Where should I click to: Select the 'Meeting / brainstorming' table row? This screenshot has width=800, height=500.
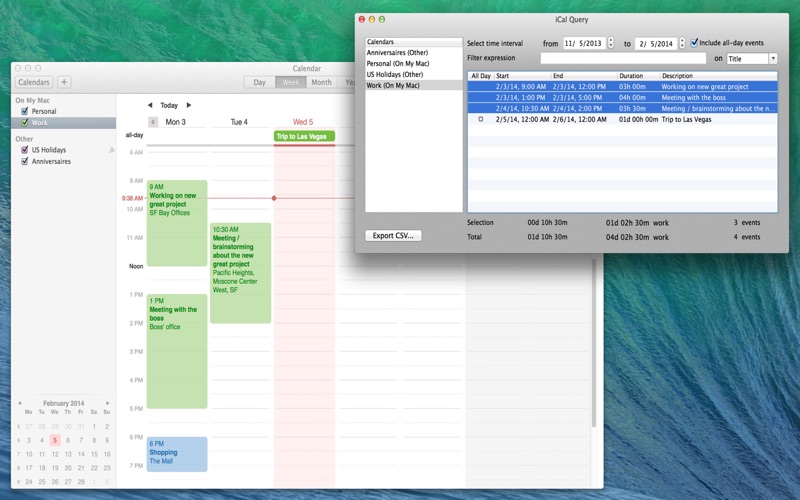tap(622, 108)
